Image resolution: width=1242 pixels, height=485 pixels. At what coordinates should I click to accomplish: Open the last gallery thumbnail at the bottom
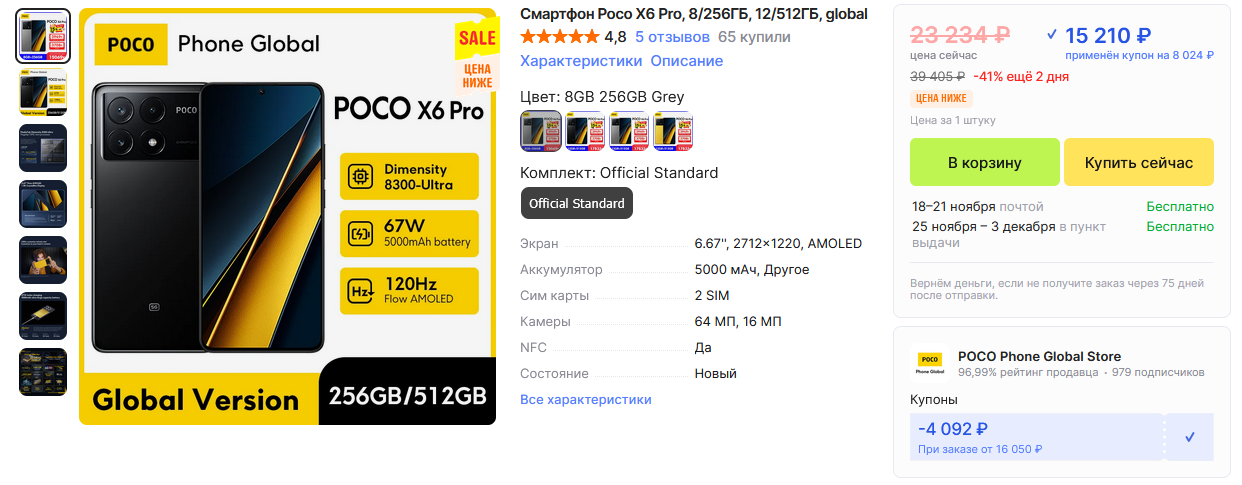click(43, 371)
